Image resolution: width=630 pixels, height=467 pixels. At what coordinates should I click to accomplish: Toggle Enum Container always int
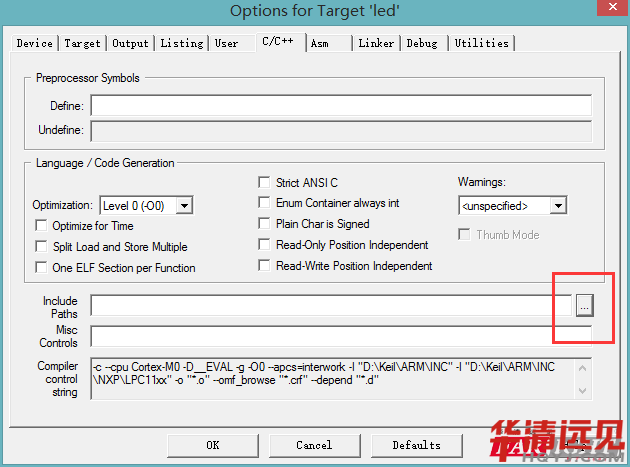(x=265, y=204)
